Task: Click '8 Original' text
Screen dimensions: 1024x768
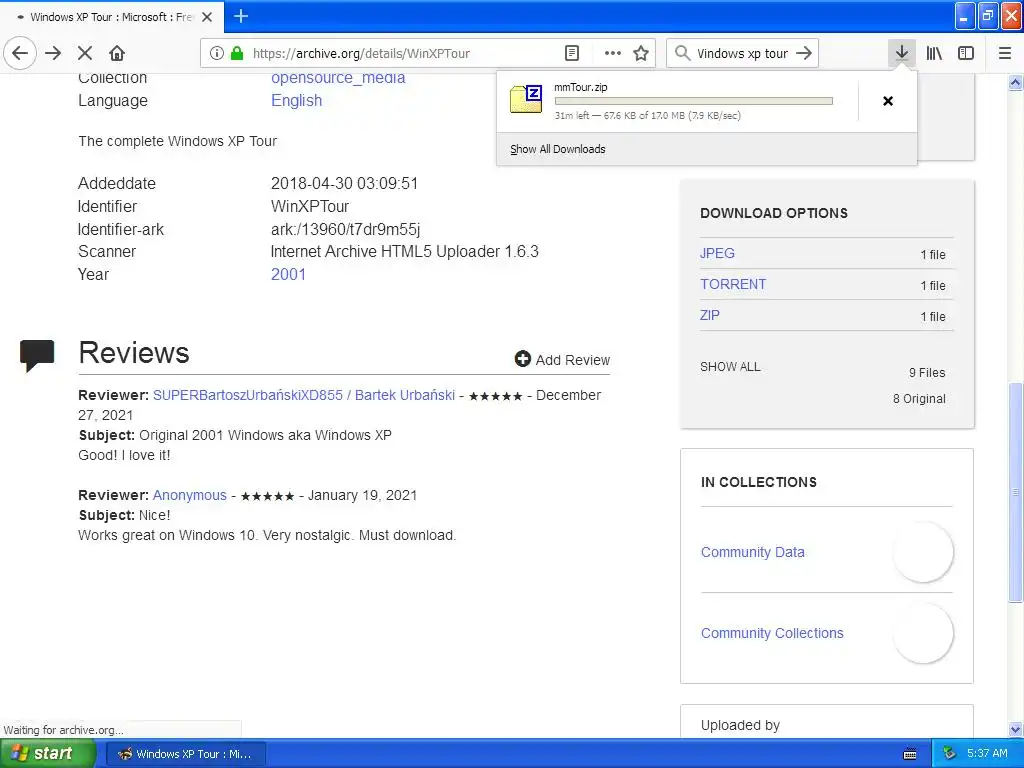Action: pos(919,399)
